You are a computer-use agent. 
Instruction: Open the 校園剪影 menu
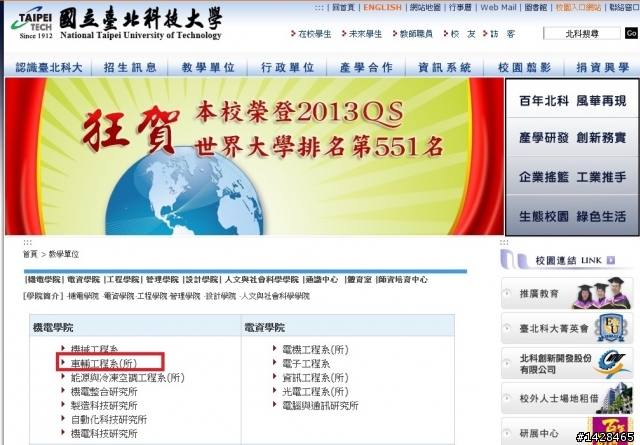[x=524, y=67]
